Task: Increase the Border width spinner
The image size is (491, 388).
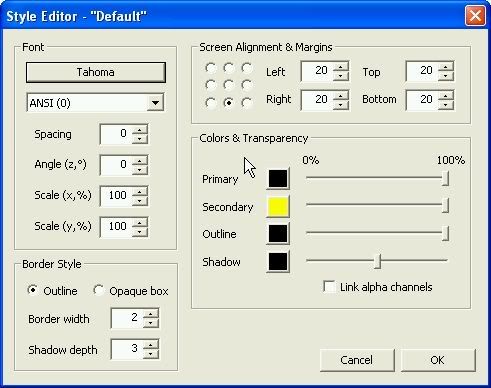Action: pos(151,314)
